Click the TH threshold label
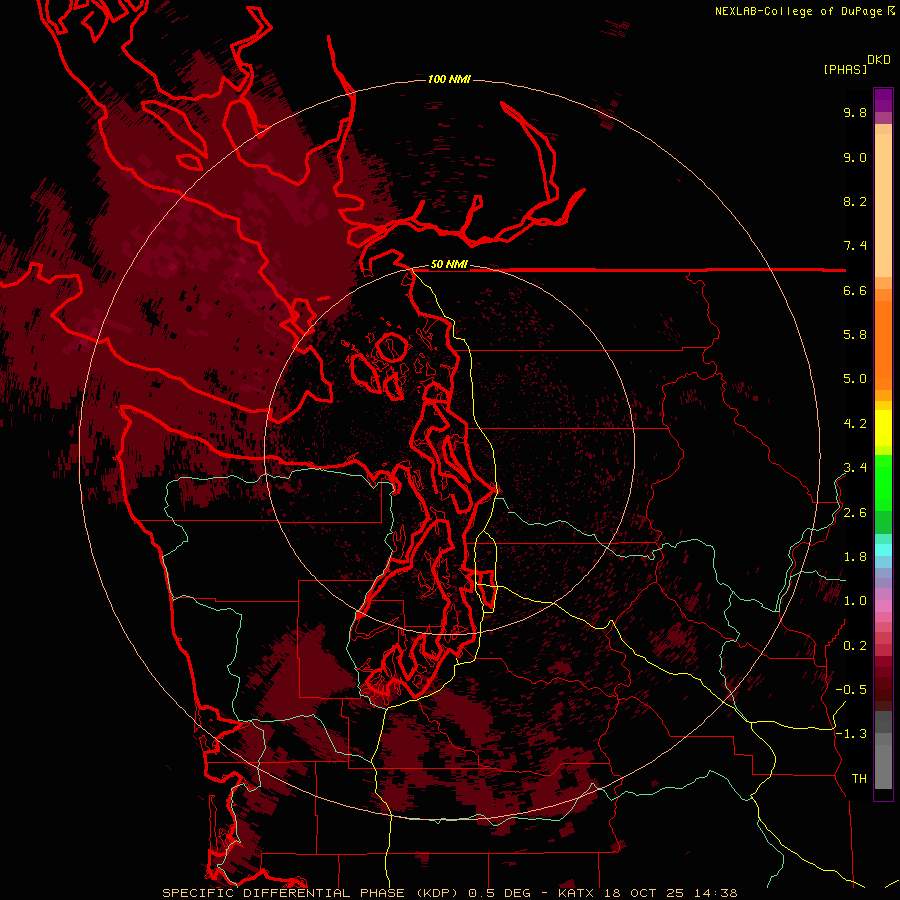Image resolution: width=900 pixels, height=900 pixels. pos(859,779)
